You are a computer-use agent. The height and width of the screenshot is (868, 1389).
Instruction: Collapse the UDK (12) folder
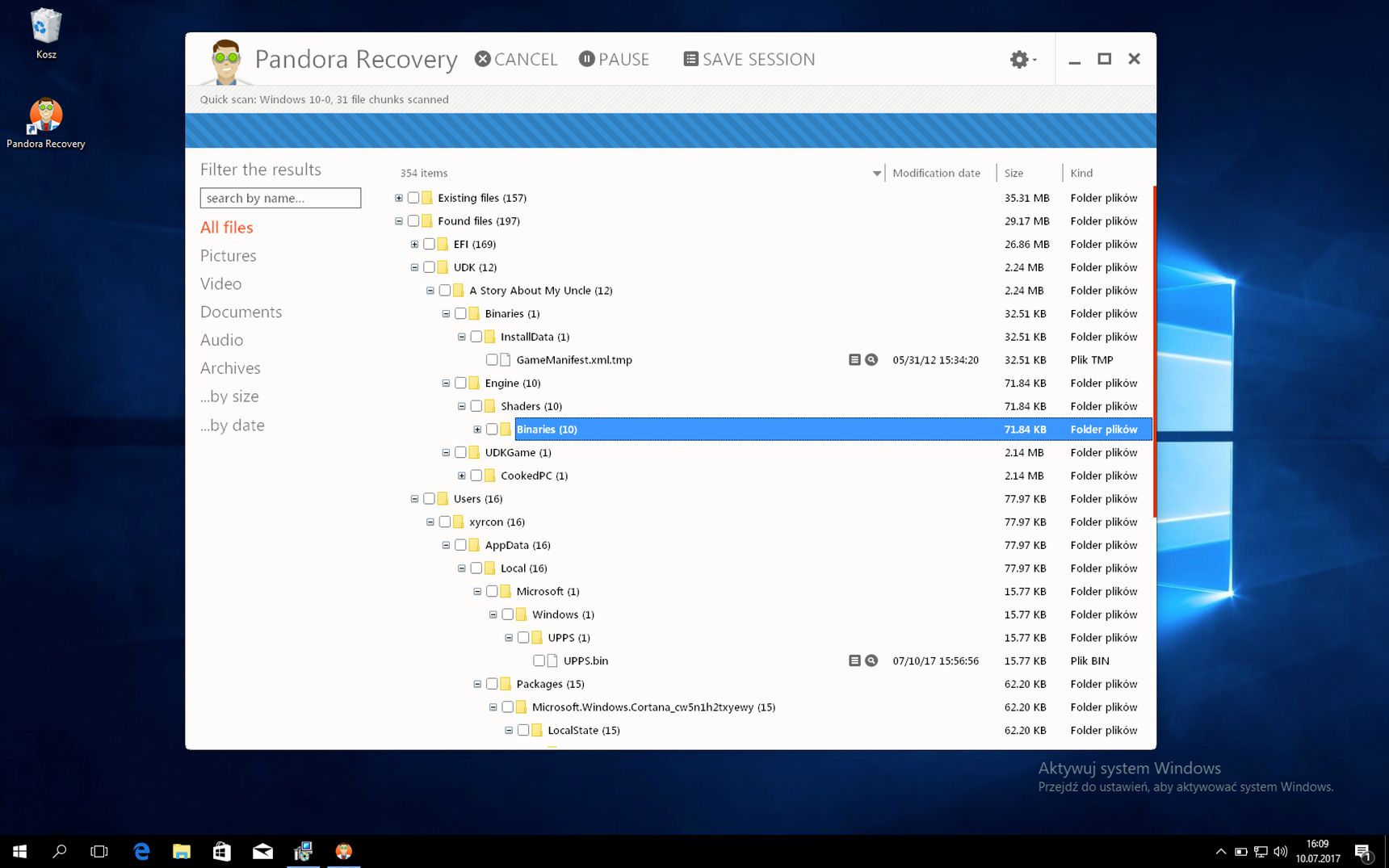coord(414,267)
